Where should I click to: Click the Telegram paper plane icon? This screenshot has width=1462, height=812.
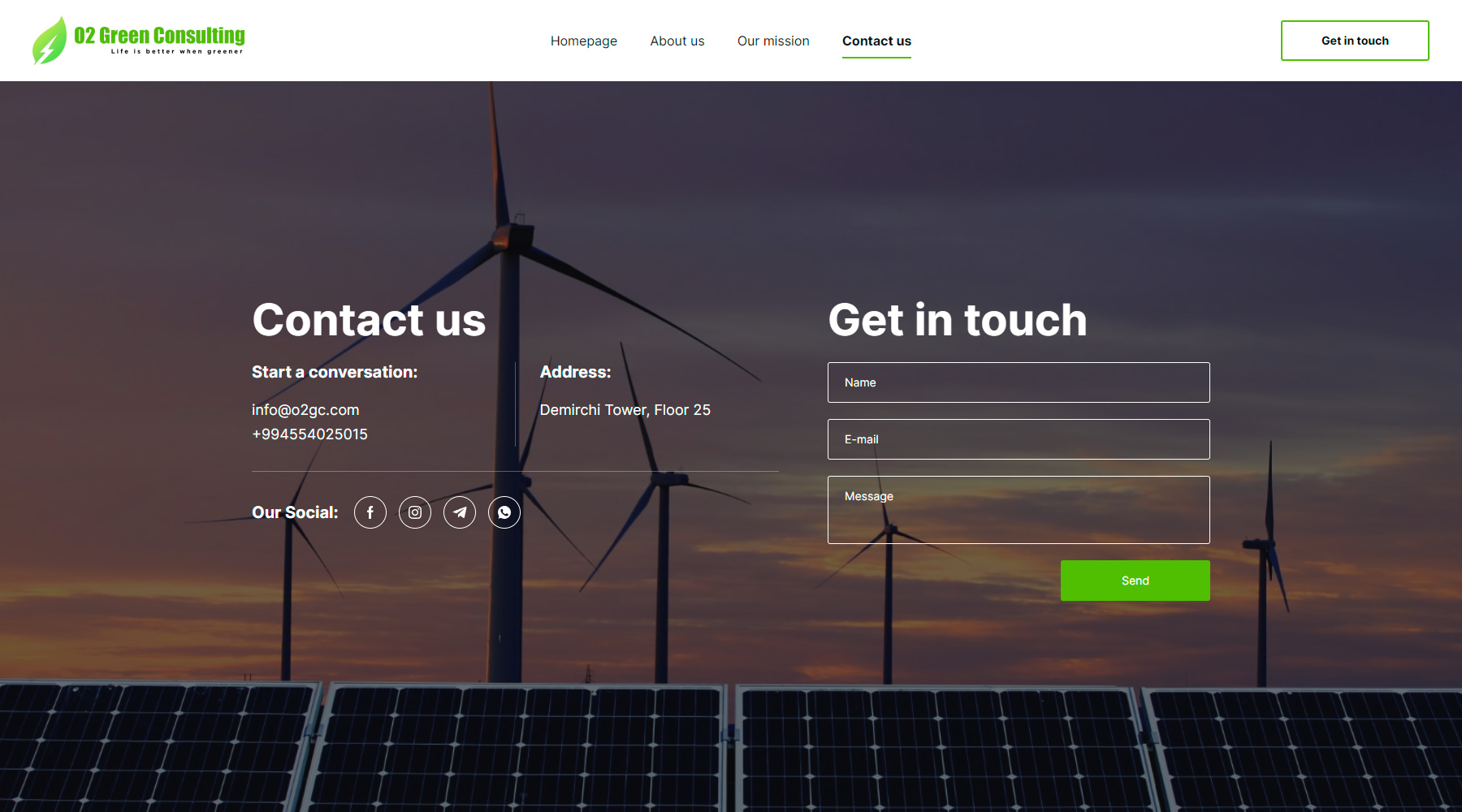[460, 512]
